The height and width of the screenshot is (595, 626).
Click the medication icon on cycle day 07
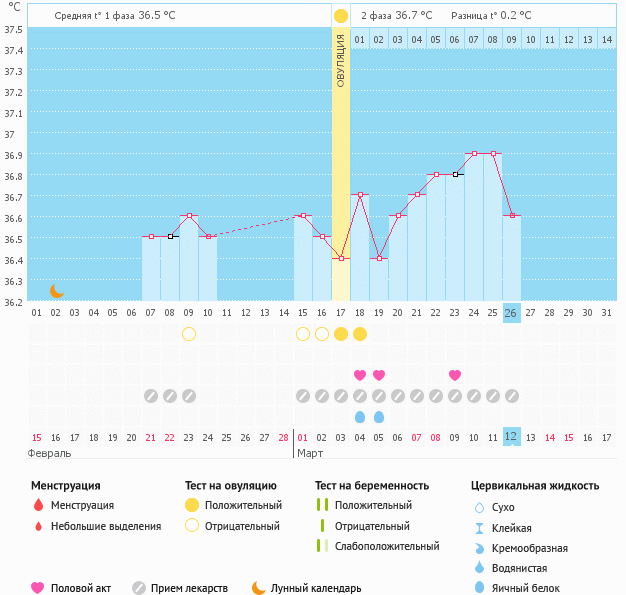click(x=151, y=396)
